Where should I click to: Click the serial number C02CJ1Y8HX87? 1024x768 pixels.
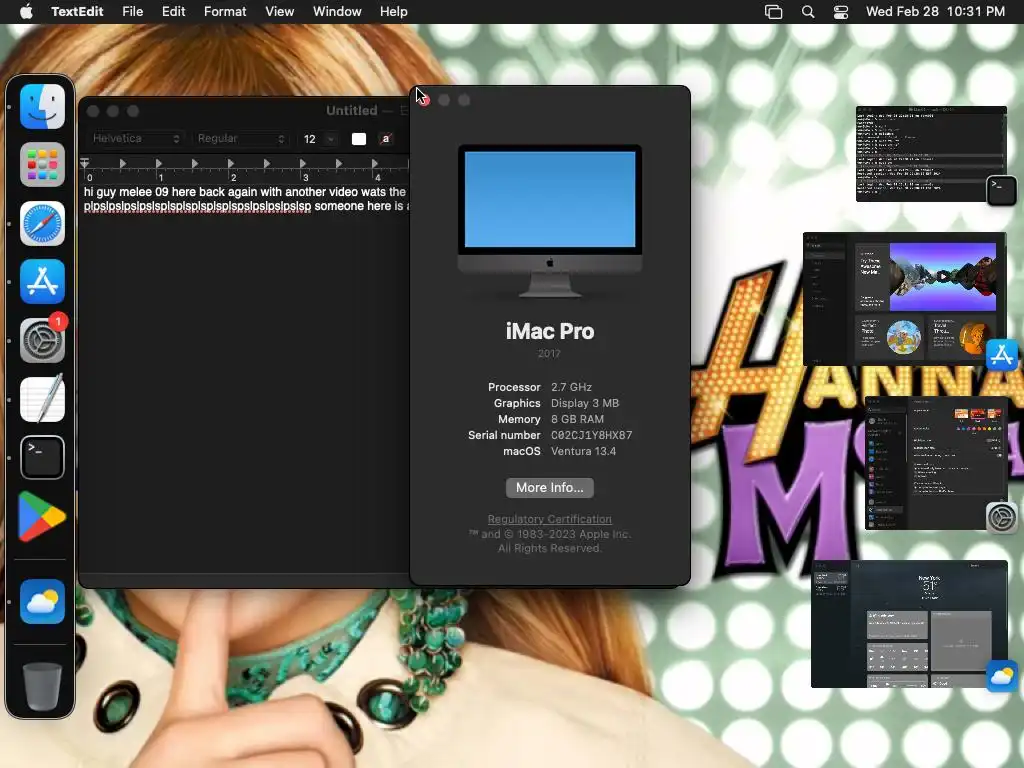tap(592, 435)
